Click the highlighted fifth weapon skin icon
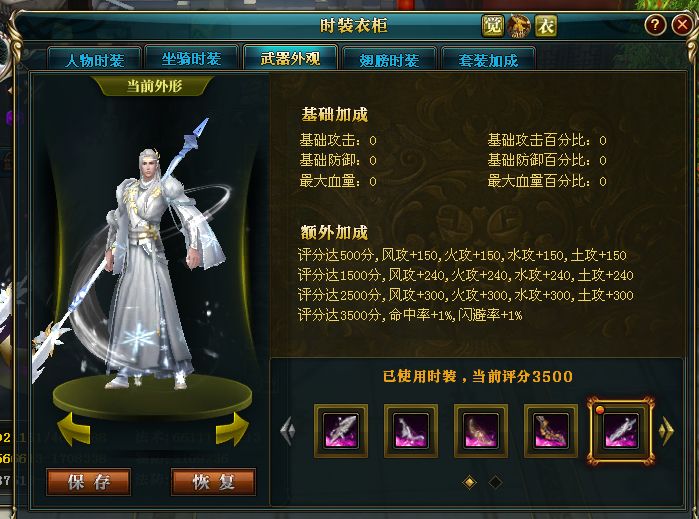The image size is (699, 519). coord(621,431)
